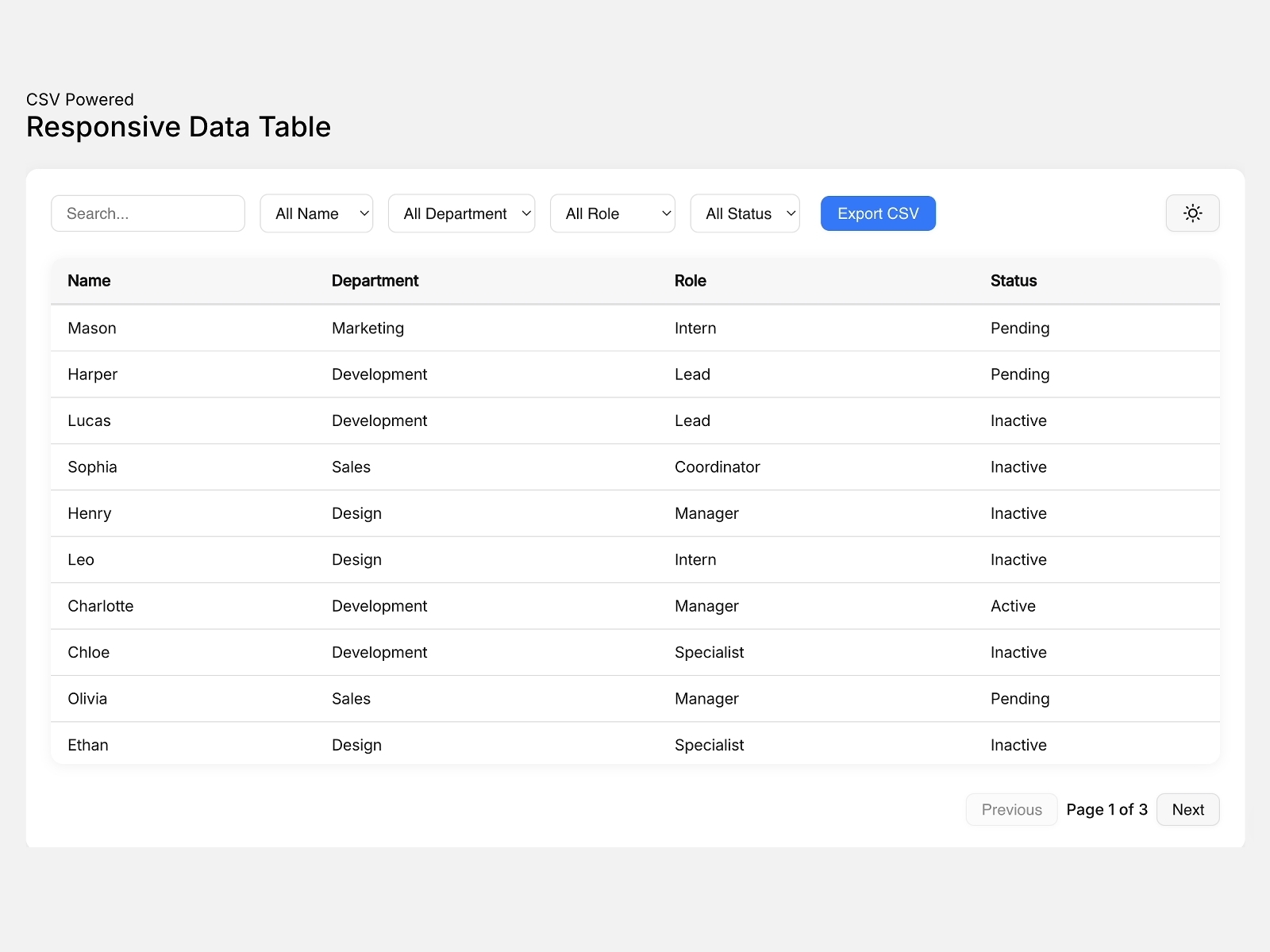Click the Export CSV button

coord(878,213)
